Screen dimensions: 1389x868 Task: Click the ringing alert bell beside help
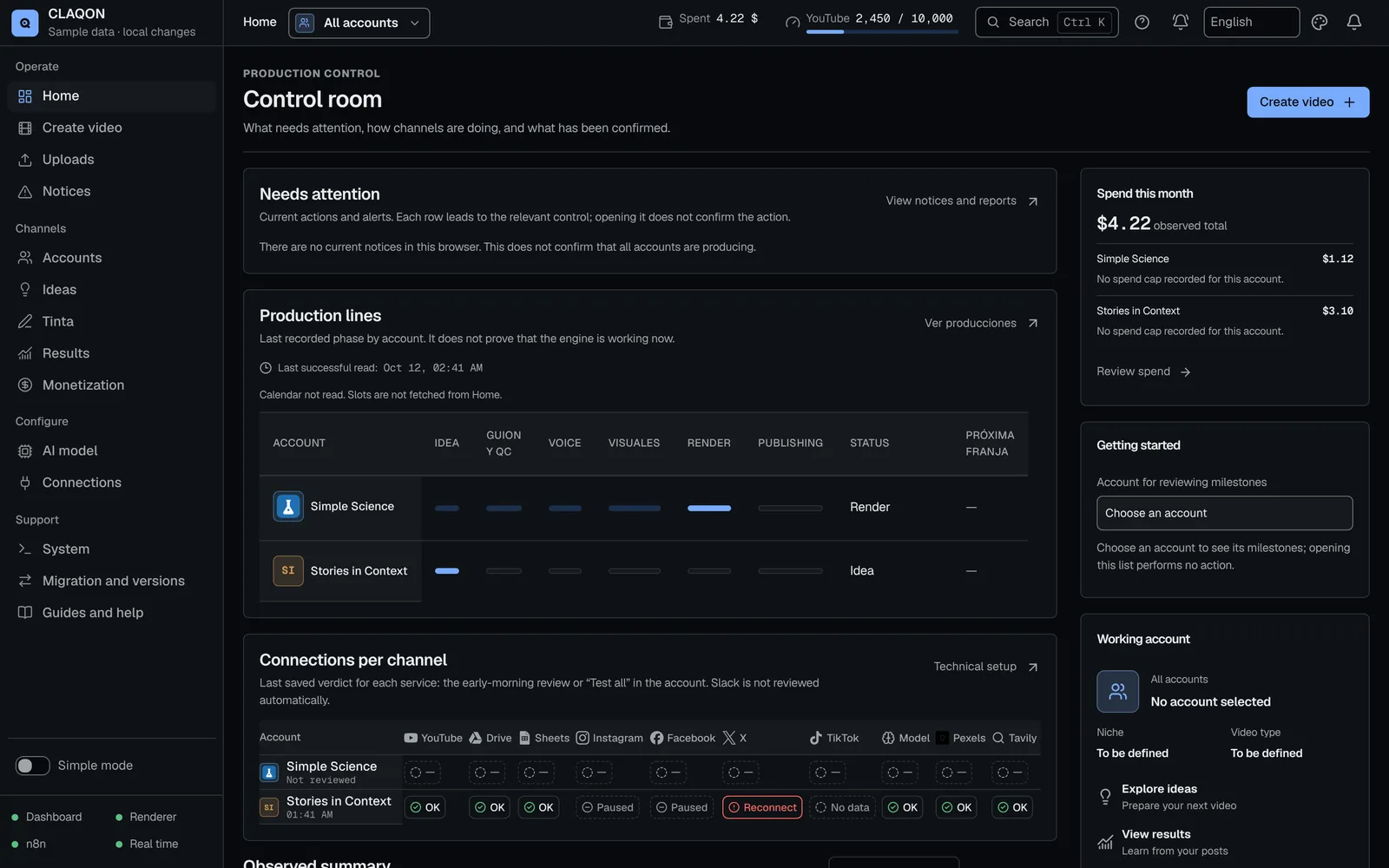point(1180,23)
